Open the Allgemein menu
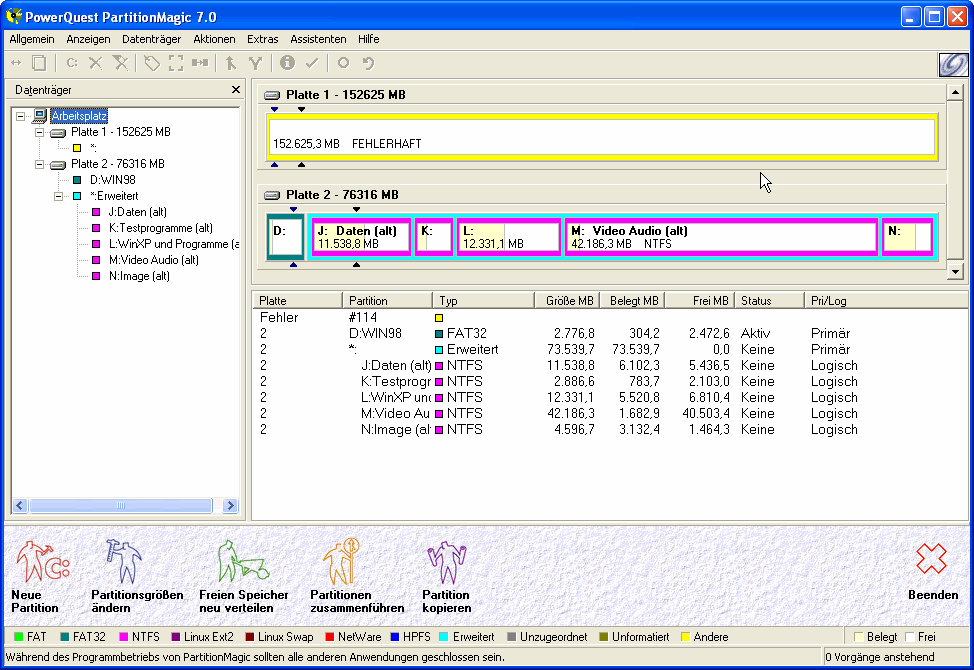 pos(32,39)
